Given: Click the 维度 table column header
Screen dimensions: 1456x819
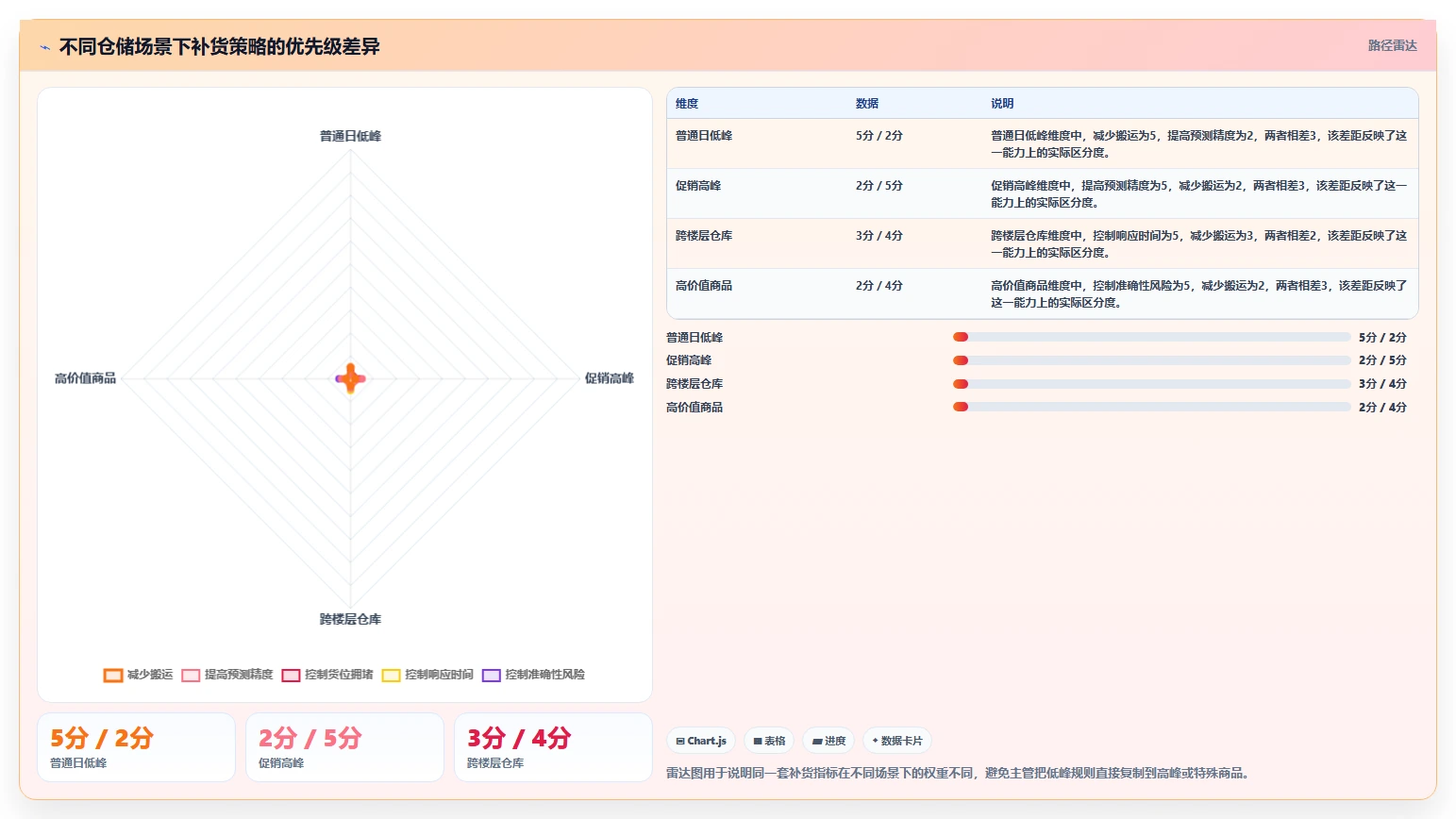Looking at the screenshot, I should [x=687, y=104].
